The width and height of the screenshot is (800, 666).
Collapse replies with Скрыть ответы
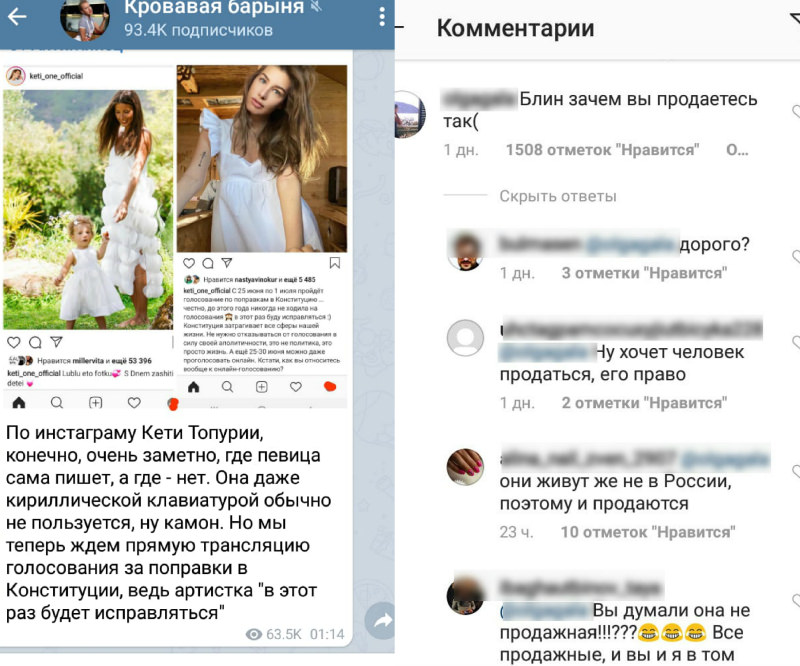pyautogui.click(x=558, y=196)
